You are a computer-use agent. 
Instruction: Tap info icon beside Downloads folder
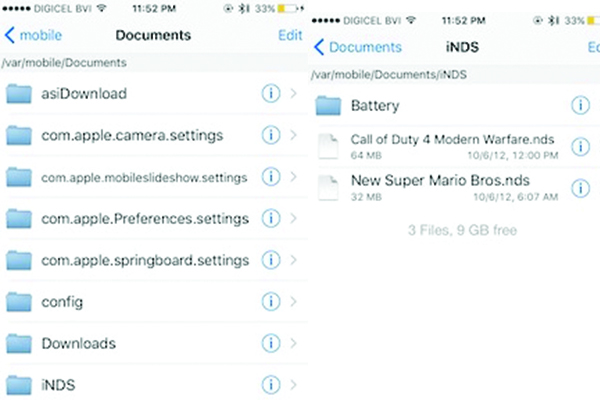tap(269, 343)
